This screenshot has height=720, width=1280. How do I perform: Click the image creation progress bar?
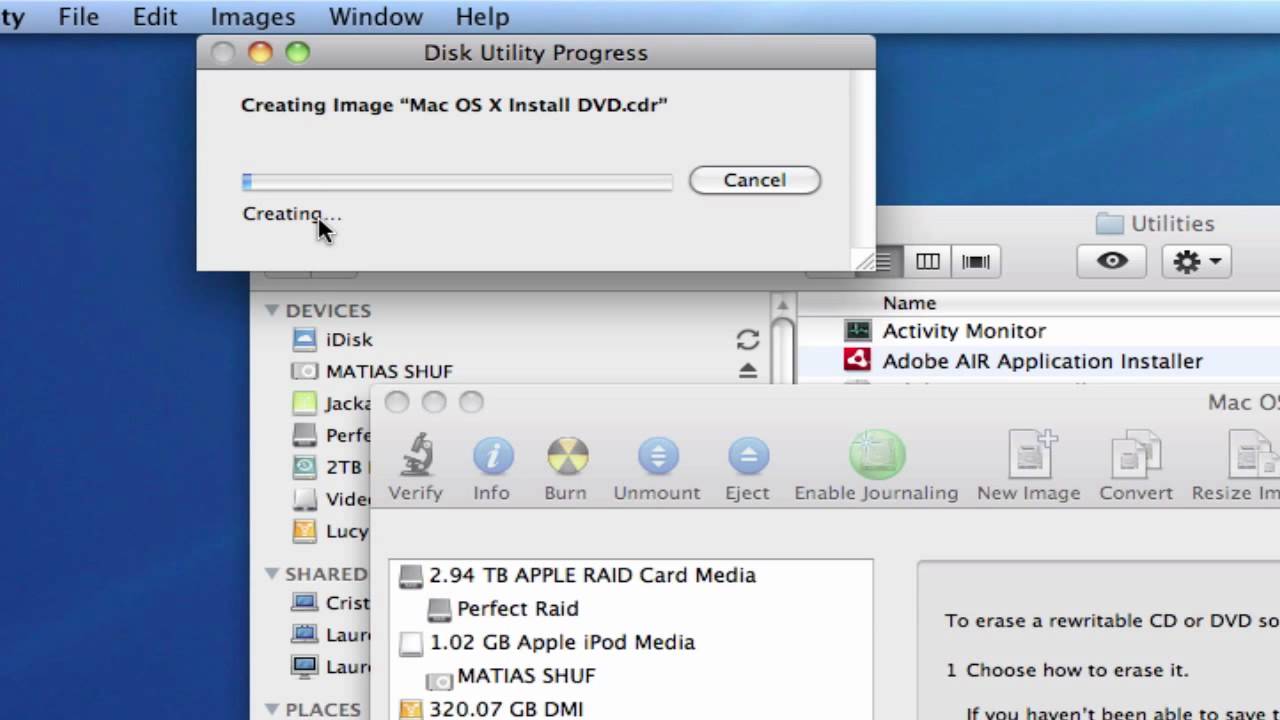pyautogui.click(x=457, y=182)
